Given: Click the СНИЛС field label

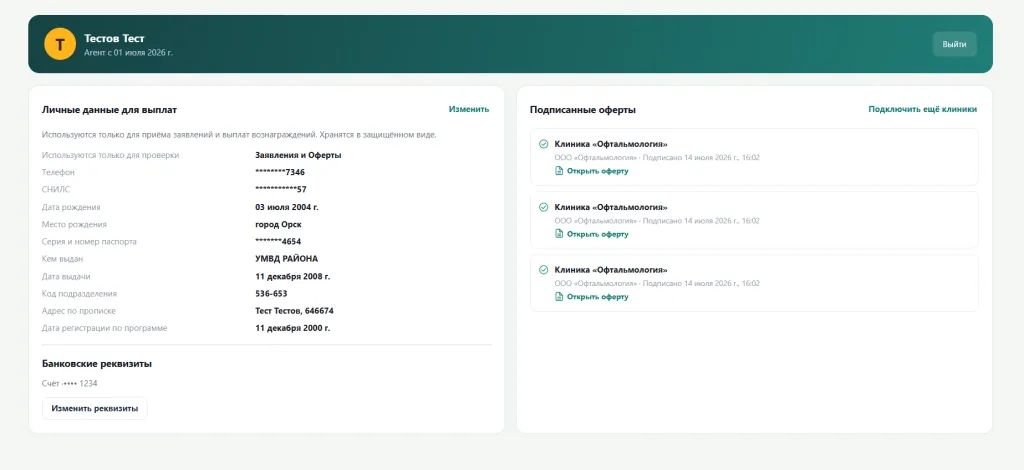Looking at the screenshot, I should pyautogui.click(x=56, y=189).
